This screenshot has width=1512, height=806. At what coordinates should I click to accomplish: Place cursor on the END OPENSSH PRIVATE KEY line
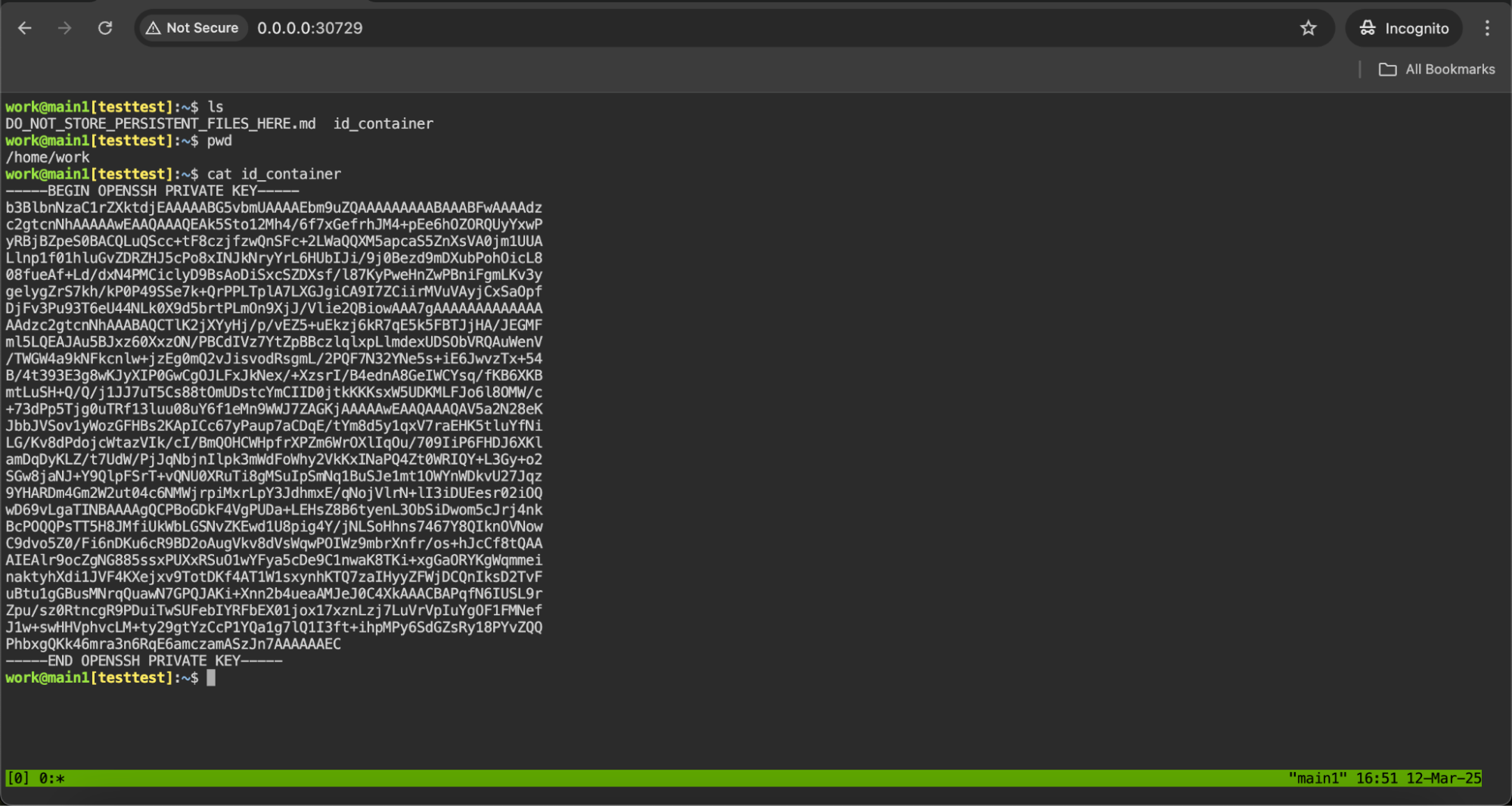click(x=144, y=661)
